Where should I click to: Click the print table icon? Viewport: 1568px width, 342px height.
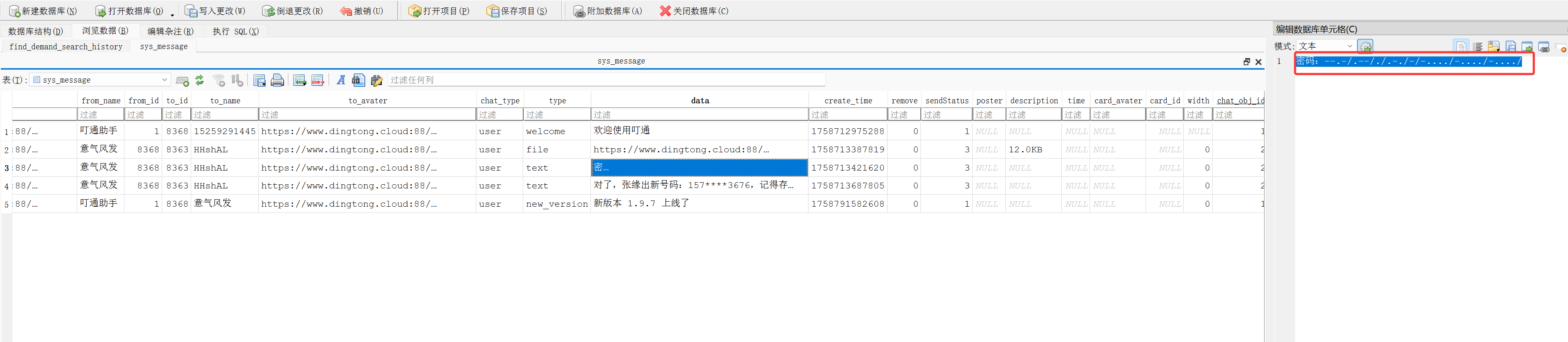277,80
